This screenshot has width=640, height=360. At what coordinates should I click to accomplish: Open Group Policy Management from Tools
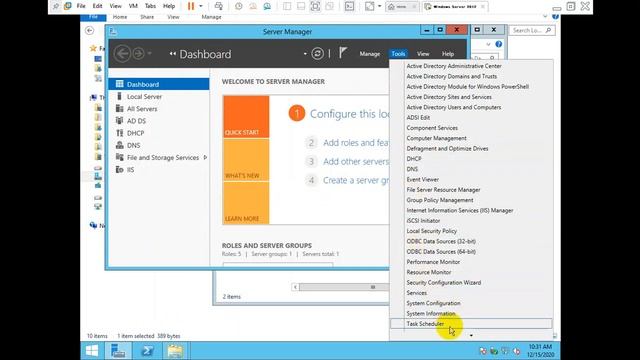coord(440,200)
